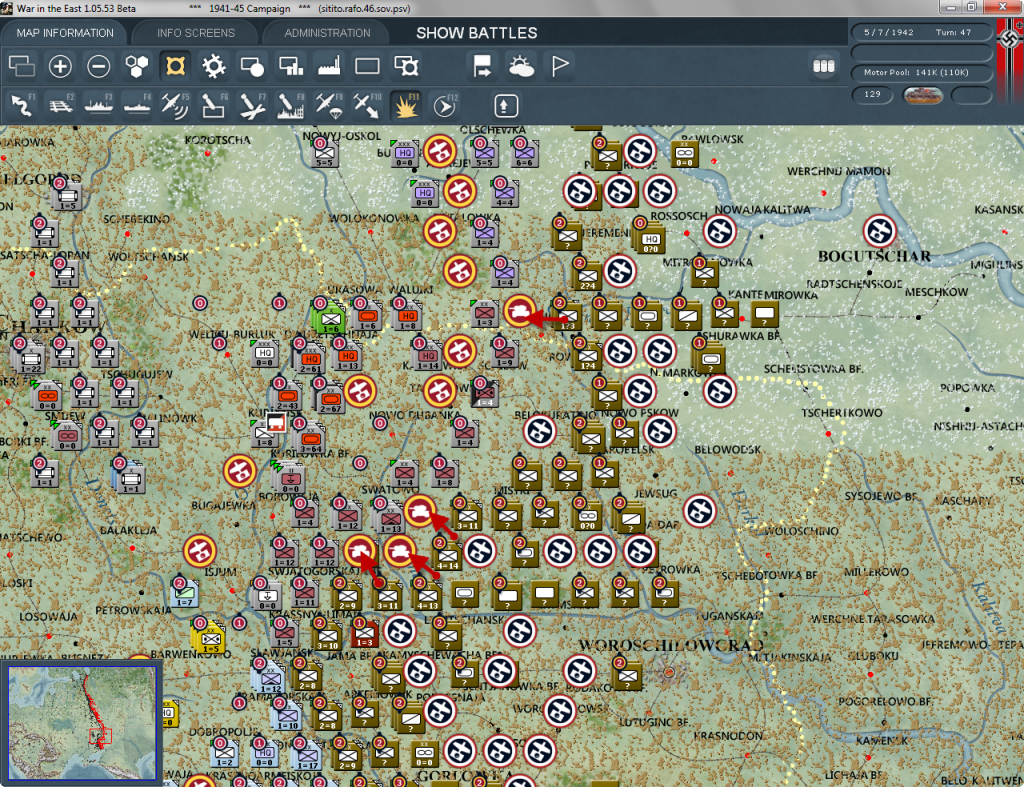Image resolution: width=1024 pixels, height=787 pixels.
Task: Select the F4 ship mode icon
Action: pyautogui.click(x=137, y=105)
